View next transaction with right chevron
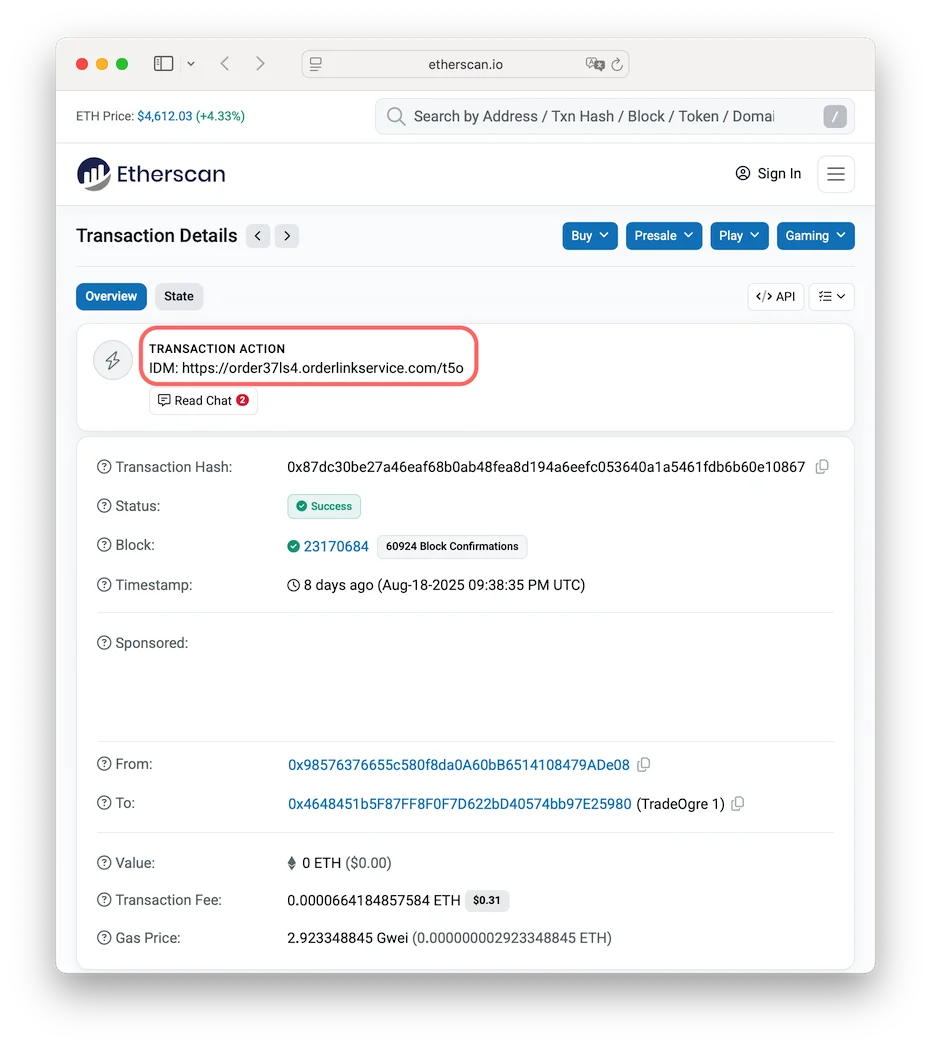The width and height of the screenshot is (931, 1047). 287,236
